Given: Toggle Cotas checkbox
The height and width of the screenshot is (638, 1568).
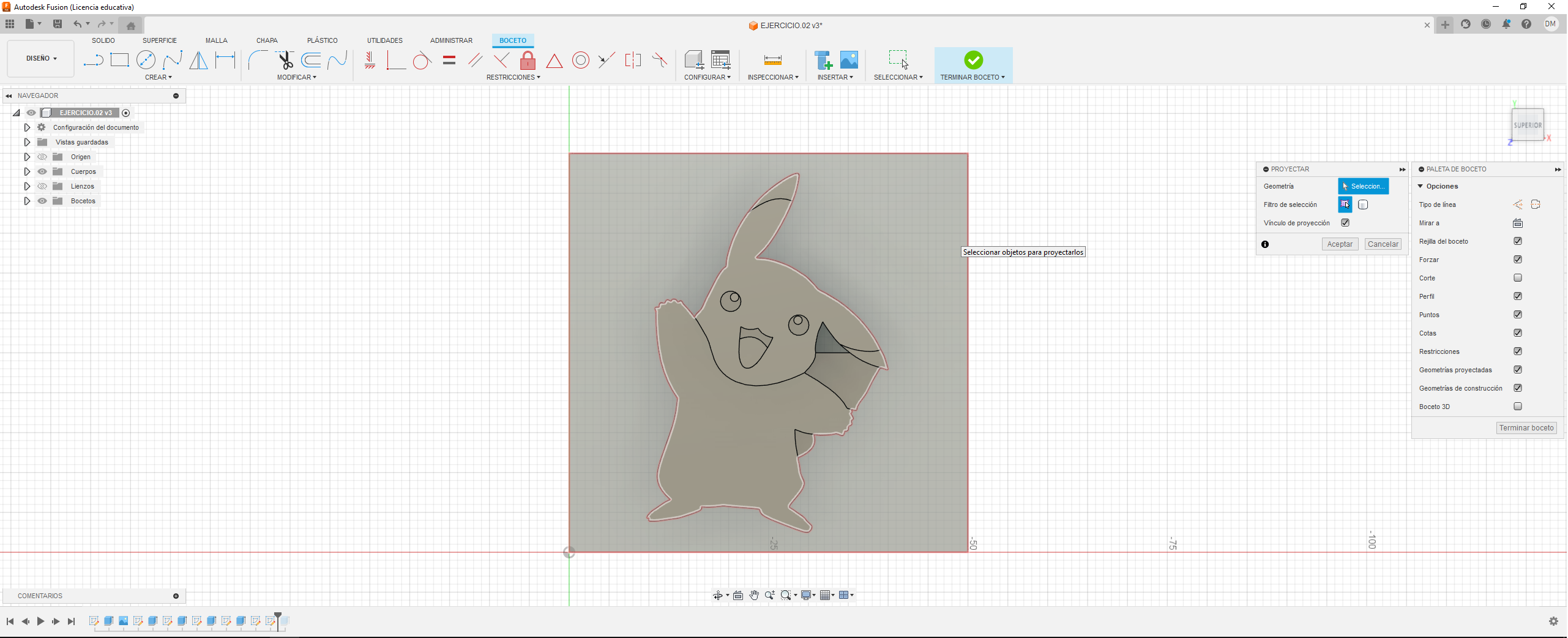Looking at the screenshot, I should pos(1518,333).
